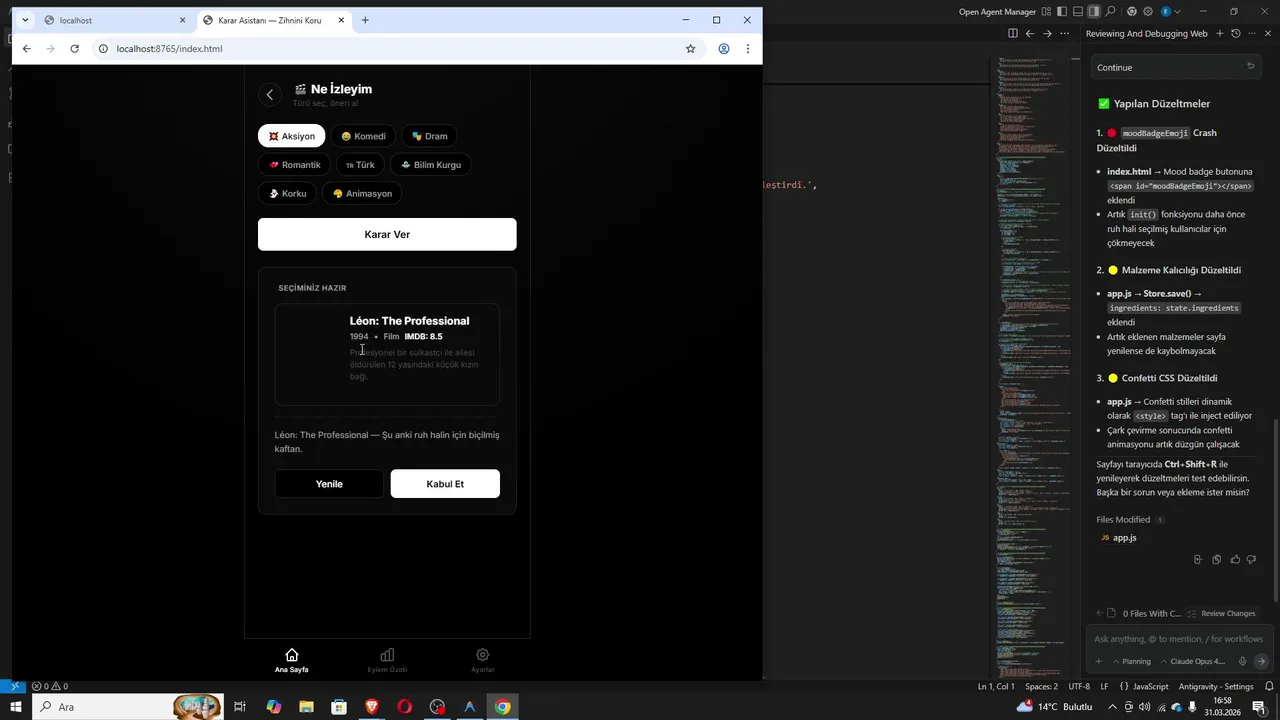Open app.js in Files Modified
The height and width of the screenshot is (720, 1280).
point(1119,538)
